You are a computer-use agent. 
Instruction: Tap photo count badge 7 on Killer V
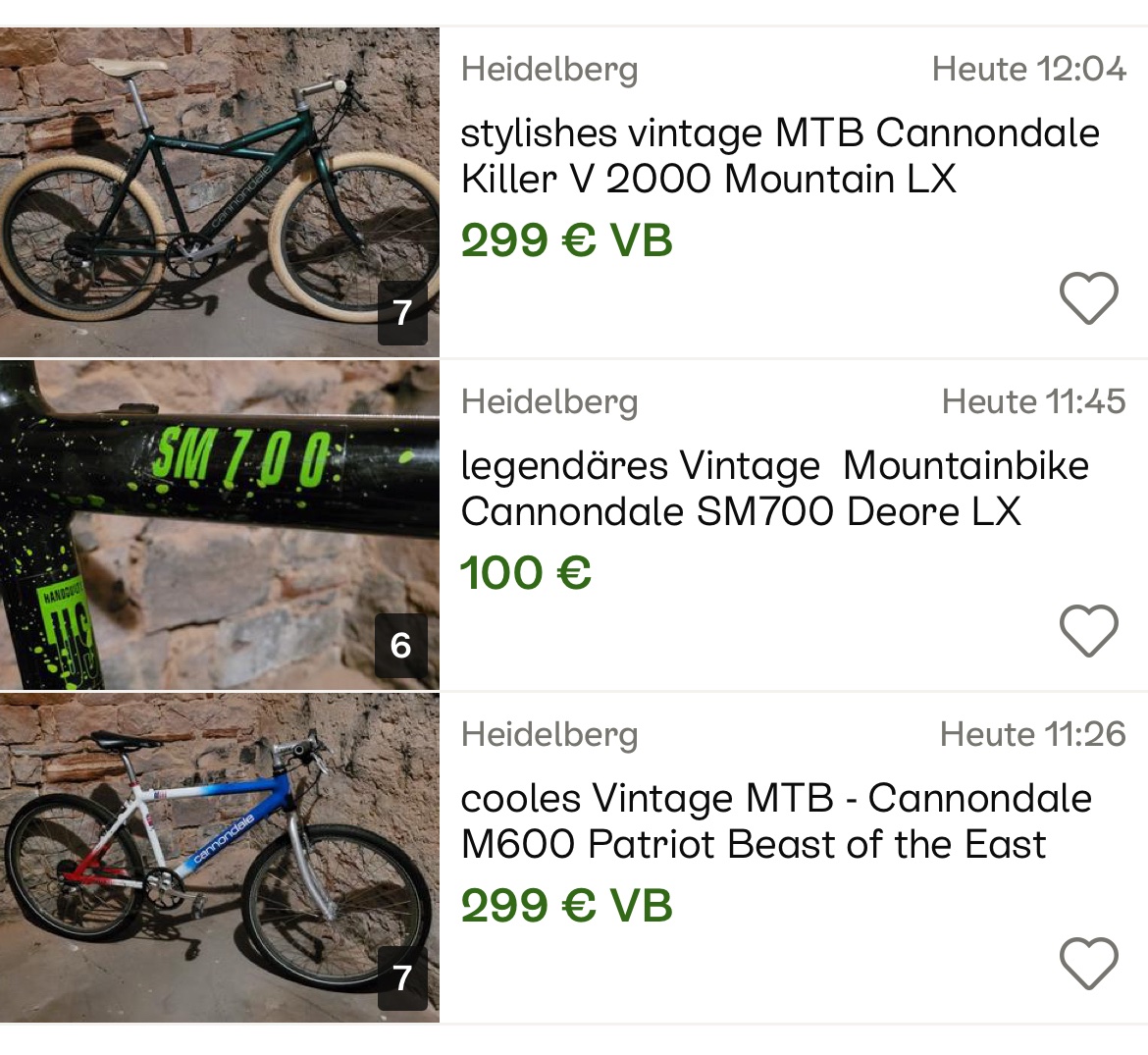(402, 313)
